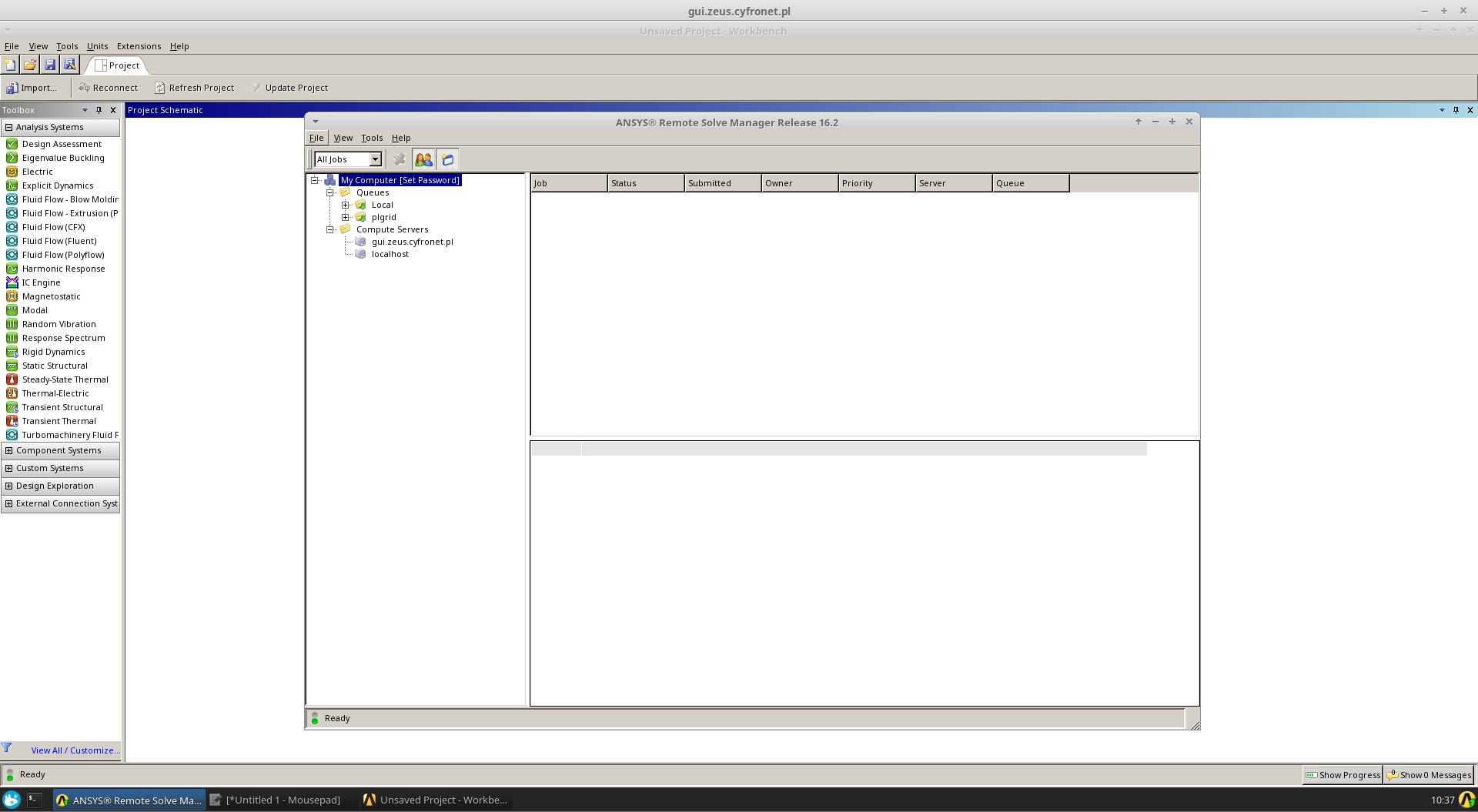Click the Import toolbar button
The height and width of the screenshot is (812, 1478).
point(32,88)
